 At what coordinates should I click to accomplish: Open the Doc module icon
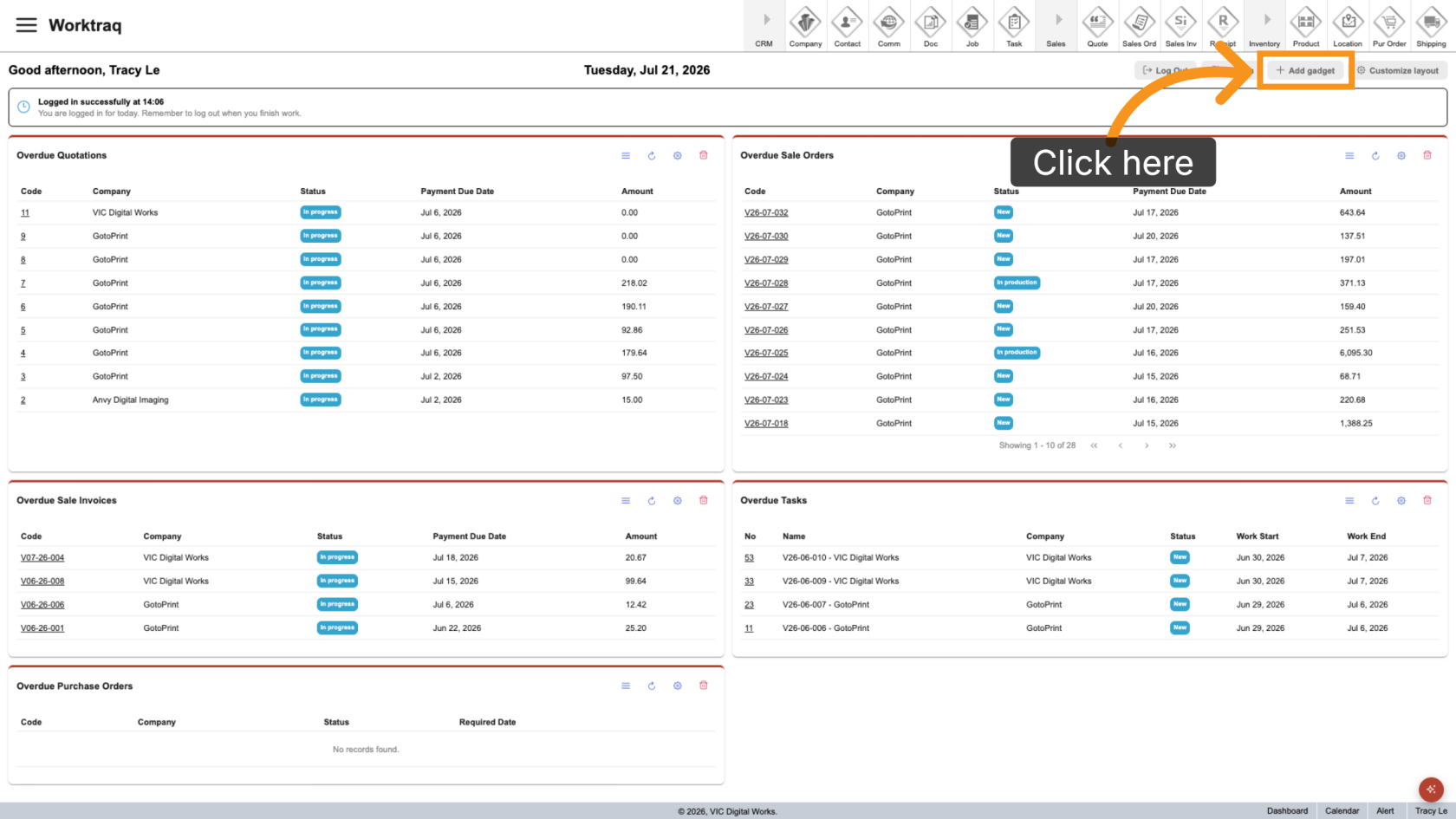point(930,26)
